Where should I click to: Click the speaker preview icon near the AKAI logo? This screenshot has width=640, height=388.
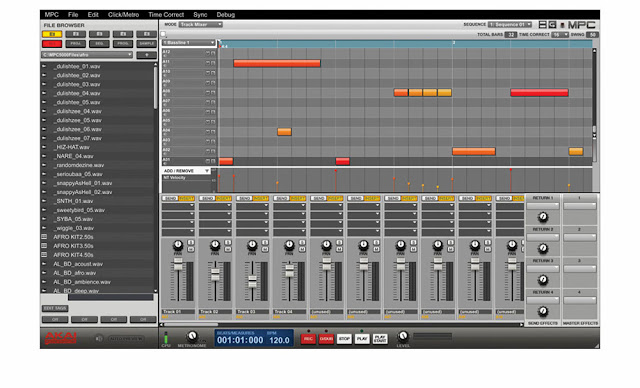[x=98, y=338]
